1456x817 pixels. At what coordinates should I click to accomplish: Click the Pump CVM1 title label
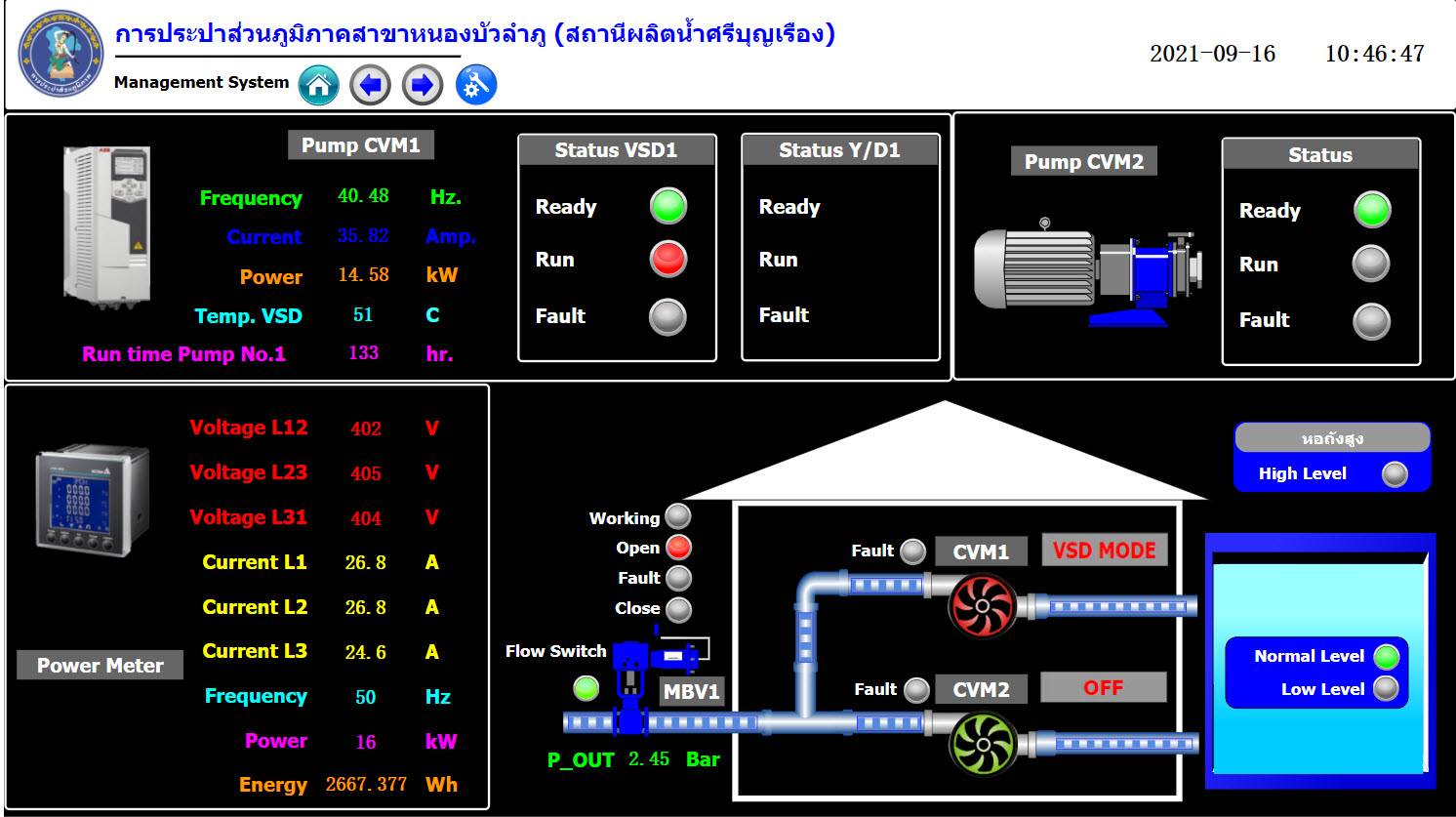[360, 145]
